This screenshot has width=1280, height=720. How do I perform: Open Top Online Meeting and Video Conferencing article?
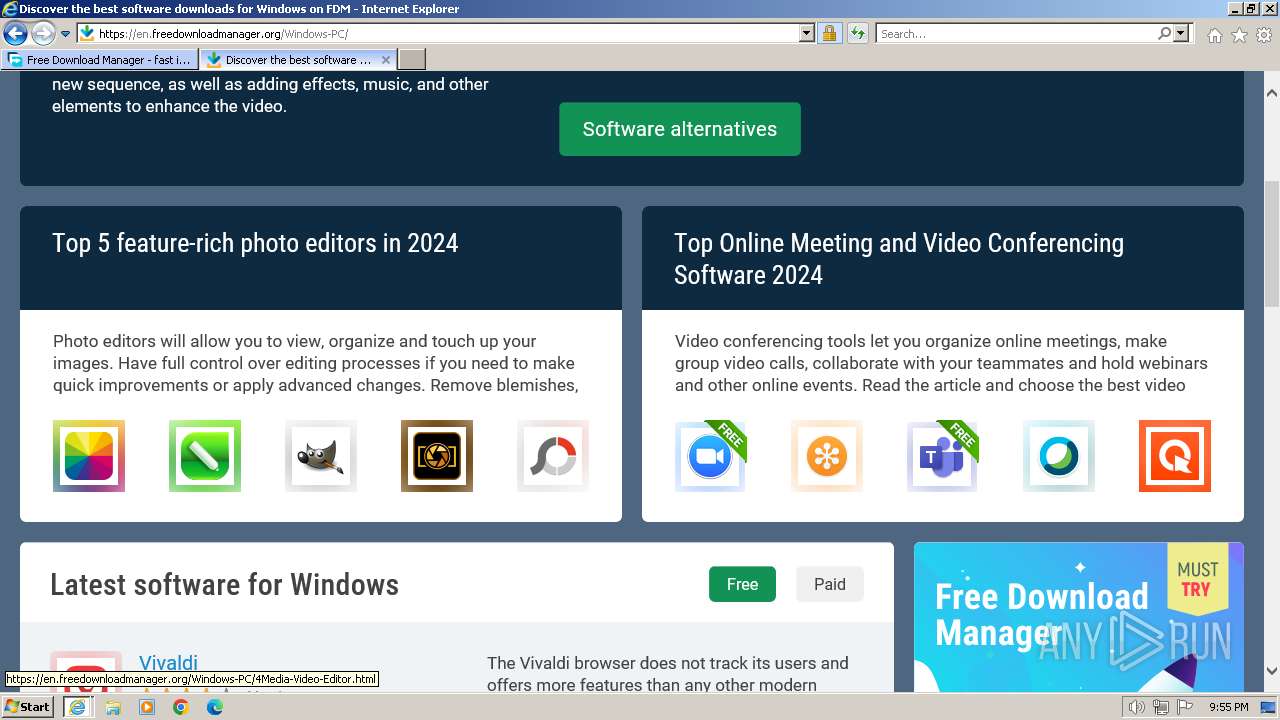899,259
